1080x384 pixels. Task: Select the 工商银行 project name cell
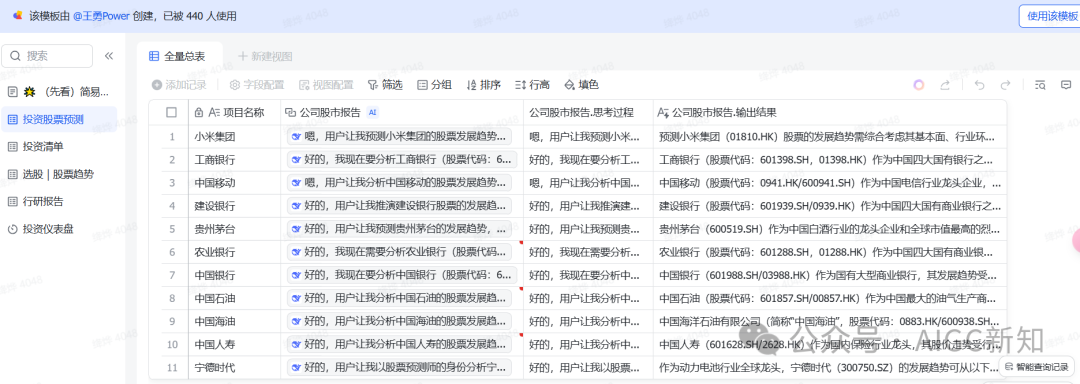tap(234, 160)
